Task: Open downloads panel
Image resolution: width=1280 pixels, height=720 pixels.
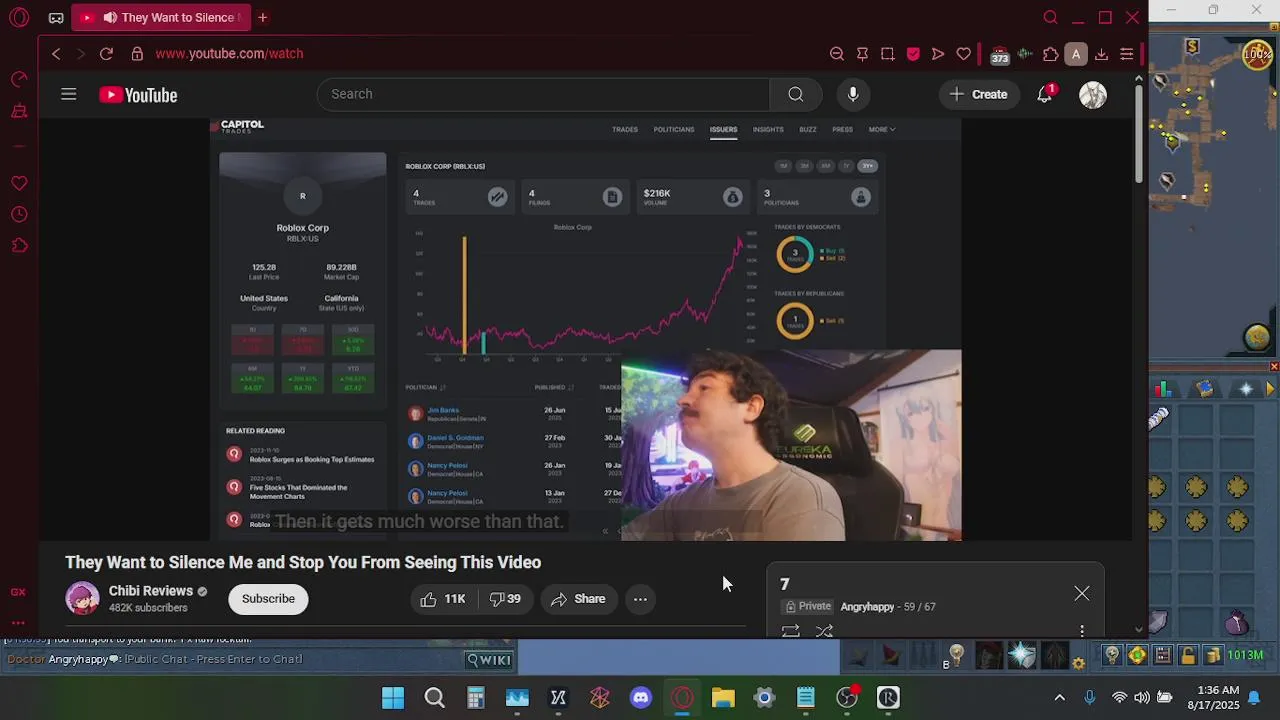Action: [x=1101, y=54]
